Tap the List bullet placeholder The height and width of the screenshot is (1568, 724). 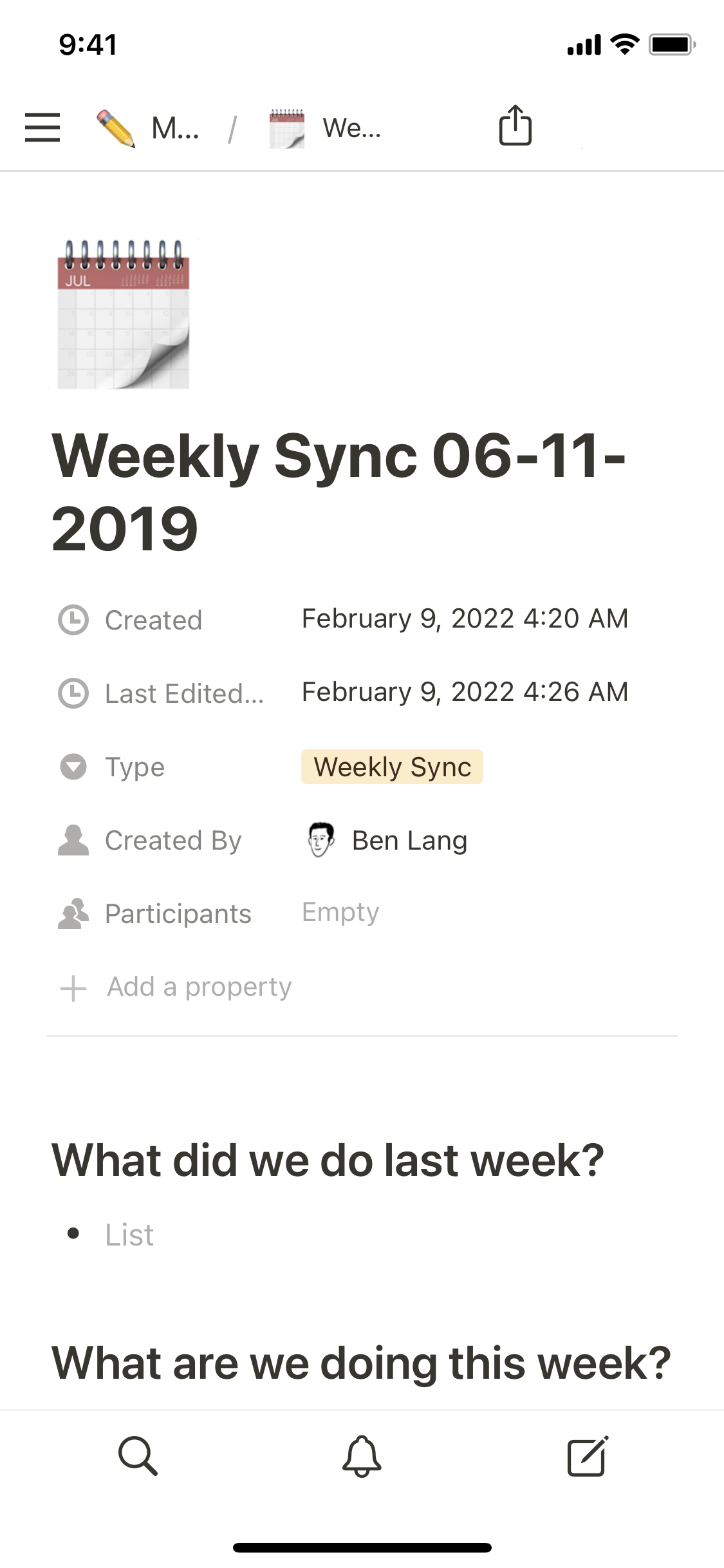[x=129, y=1235]
